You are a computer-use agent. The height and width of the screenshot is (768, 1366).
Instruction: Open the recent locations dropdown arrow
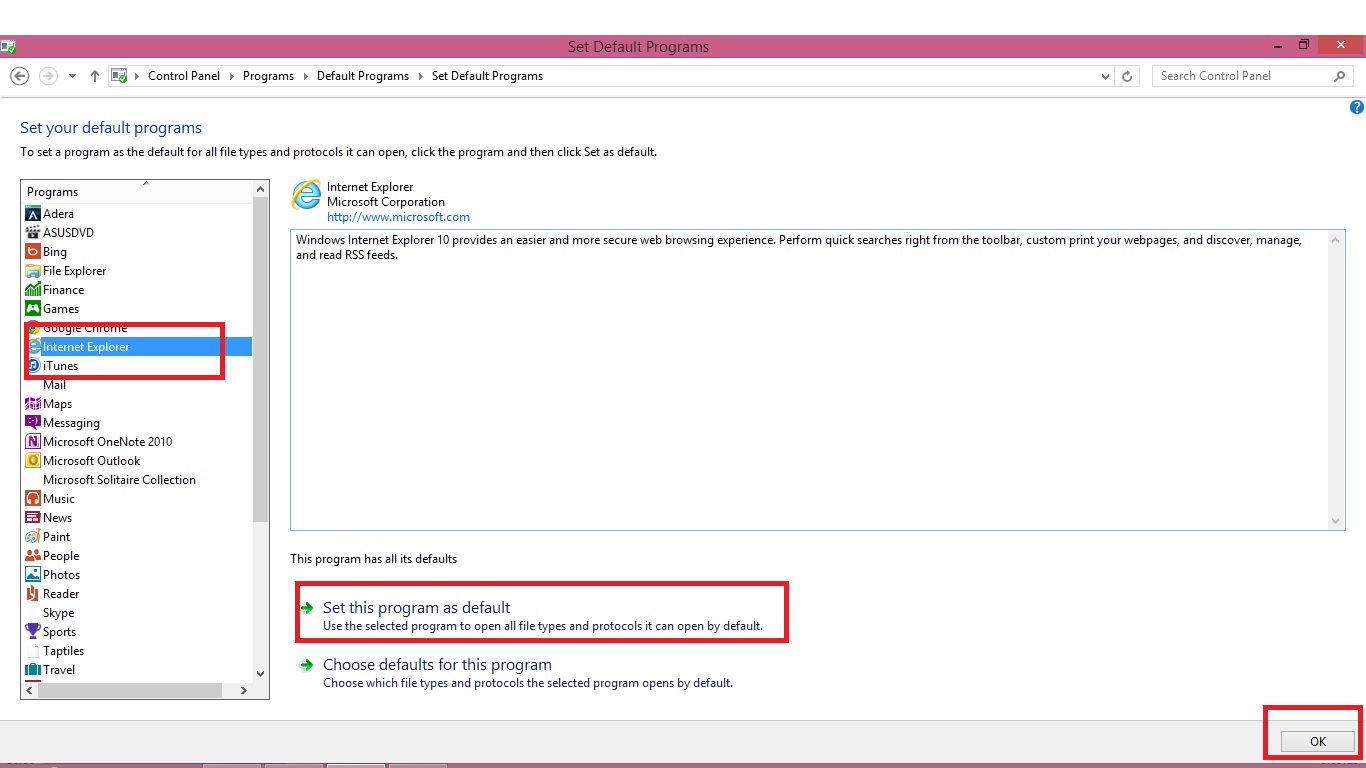(72, 76)
